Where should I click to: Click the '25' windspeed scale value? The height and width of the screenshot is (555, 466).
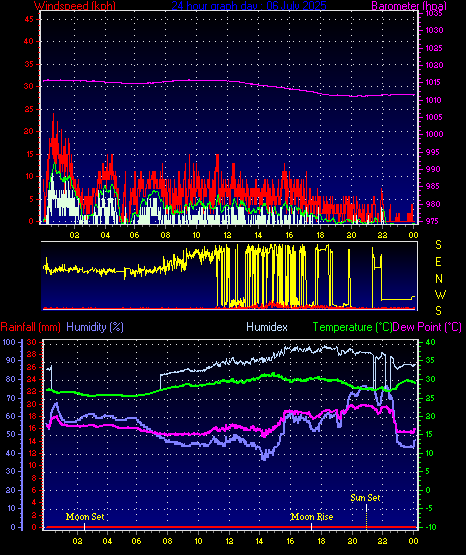(x=29, y=109)
